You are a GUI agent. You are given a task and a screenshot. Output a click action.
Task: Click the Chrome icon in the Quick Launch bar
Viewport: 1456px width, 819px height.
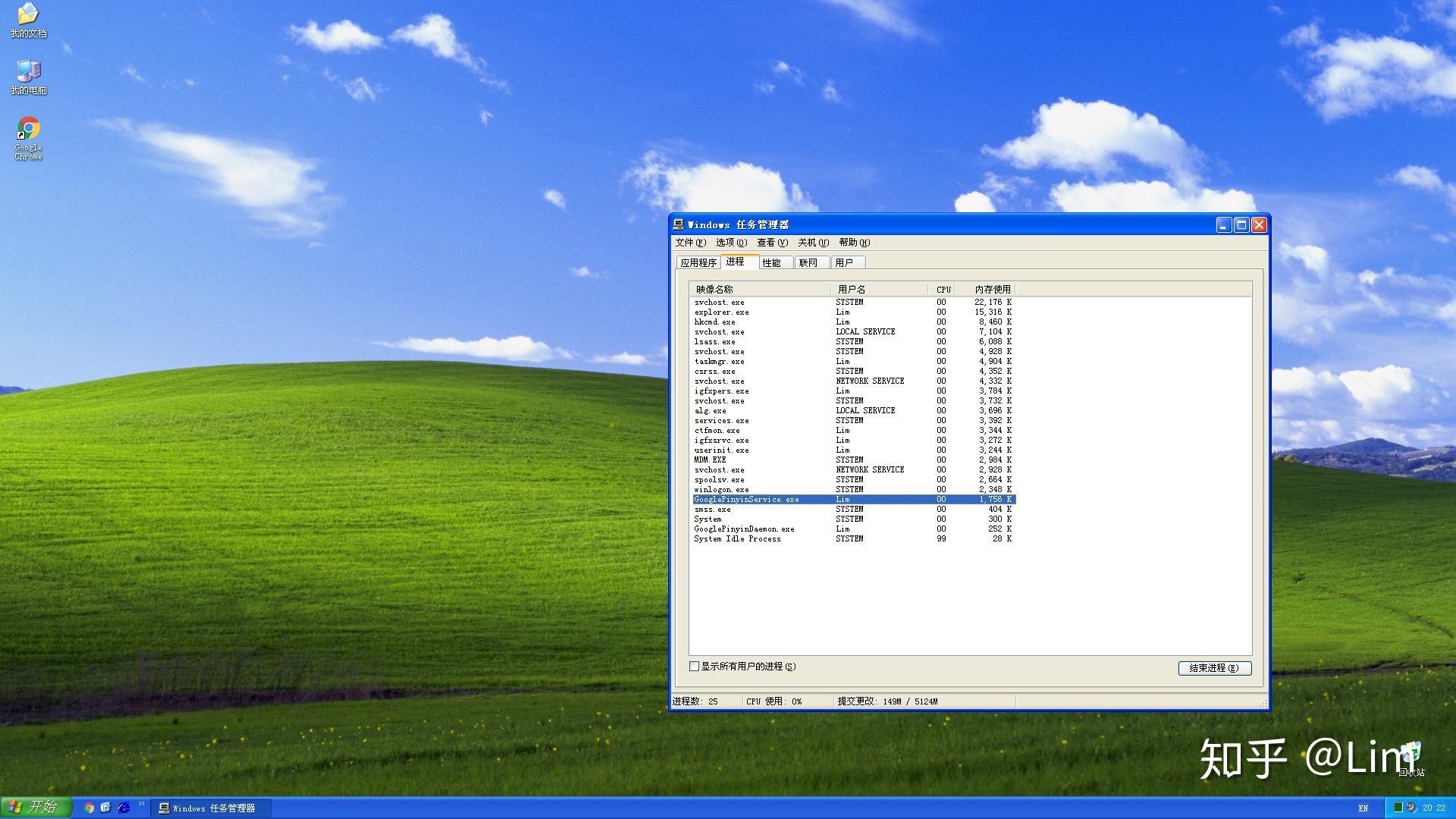point(89,808)
